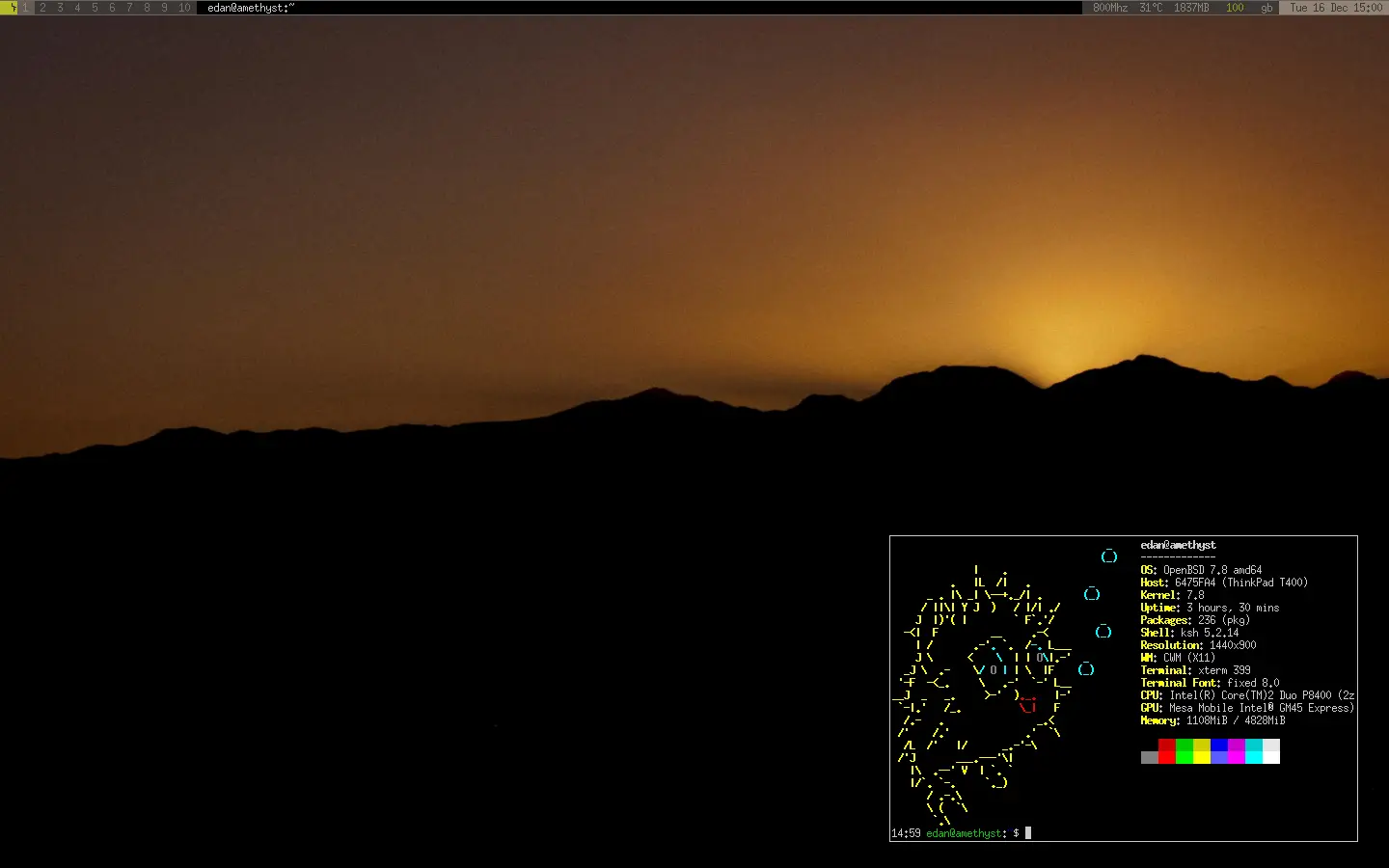Image resolution: width=1389 pixels, height=868 pixels.
Task: Click the red mouth in the pufferfish logo
Action: click(1028, 705)
